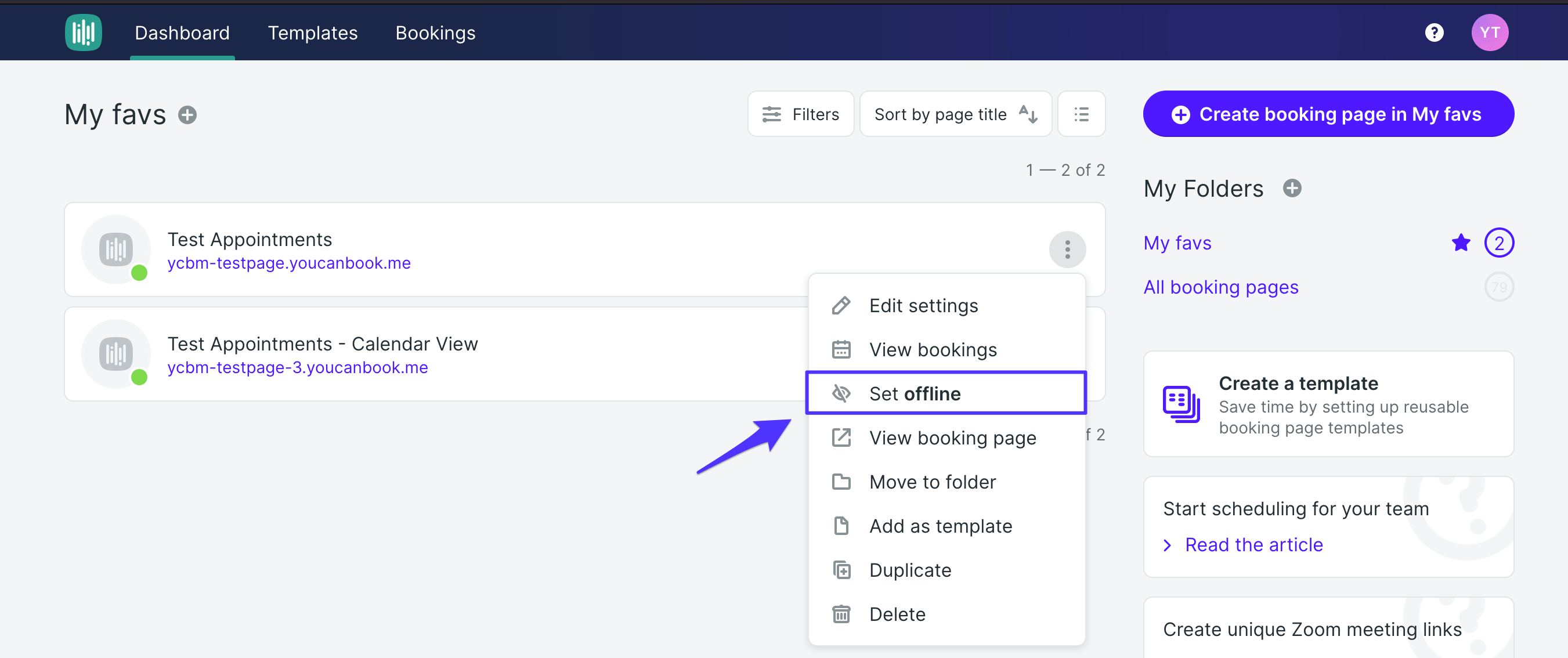
Task: Click the plus icon beside My favs heading
Action: coord(188,114)
